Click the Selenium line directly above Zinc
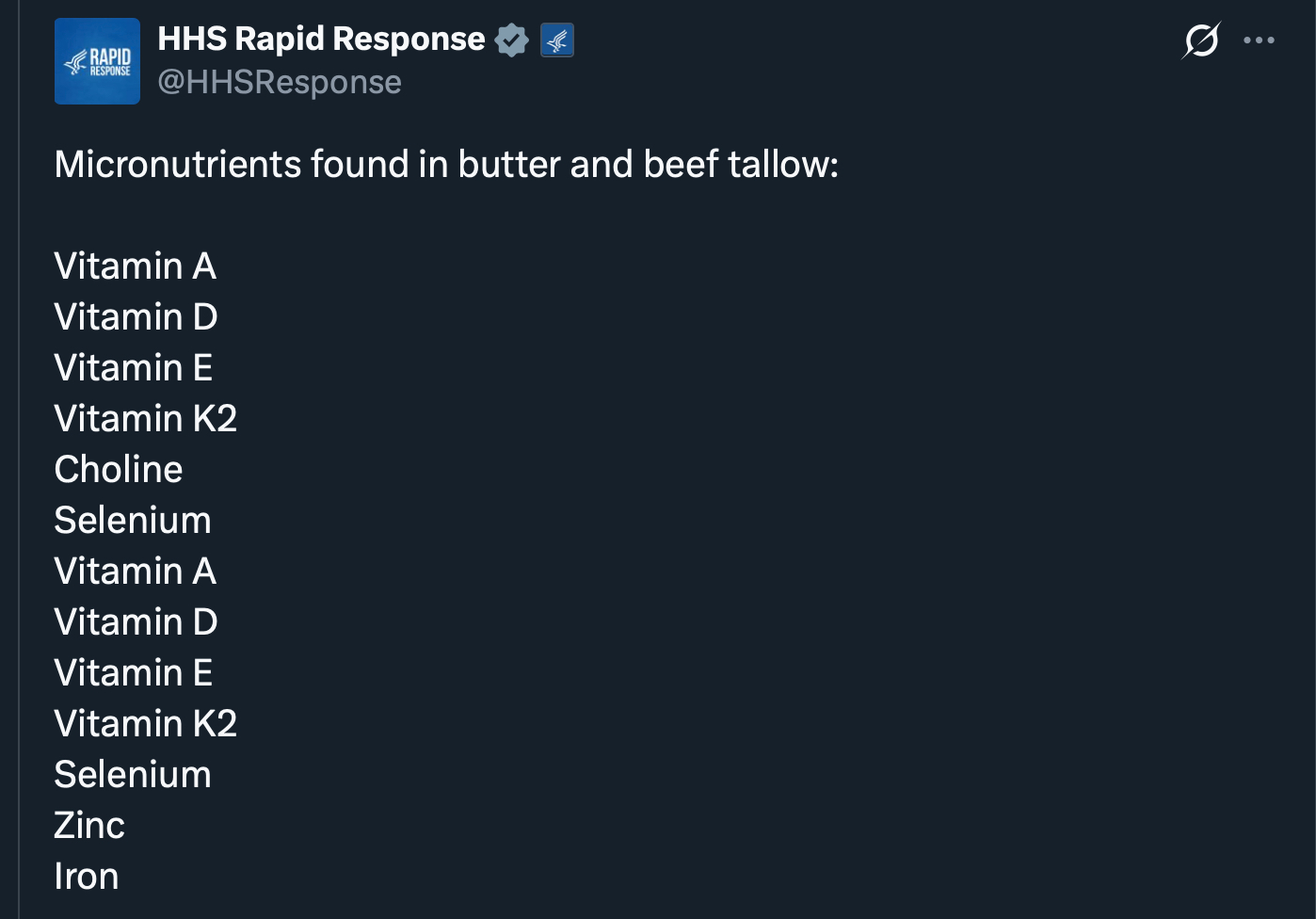This screenshot has height=919, width=1316. 133,774
